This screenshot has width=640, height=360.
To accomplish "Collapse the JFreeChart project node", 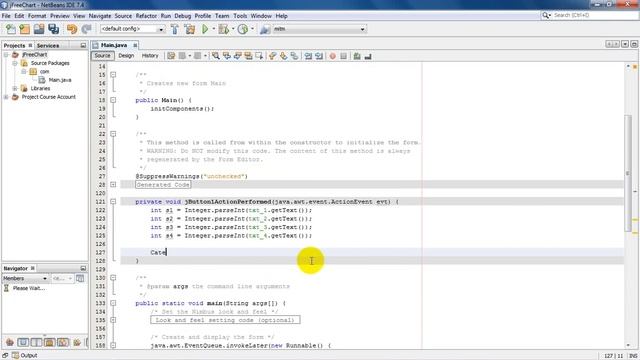I will click(x=6, y=55).
